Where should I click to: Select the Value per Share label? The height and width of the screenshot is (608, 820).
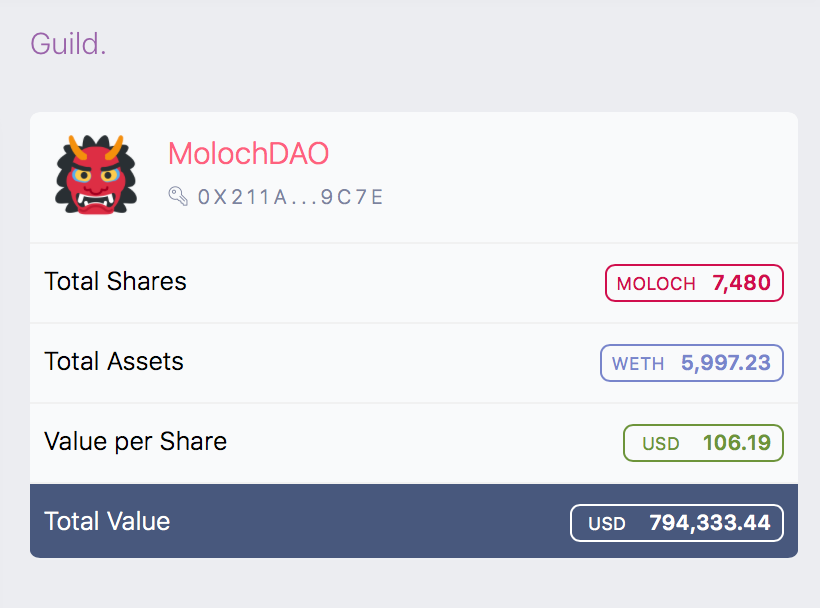135,442
